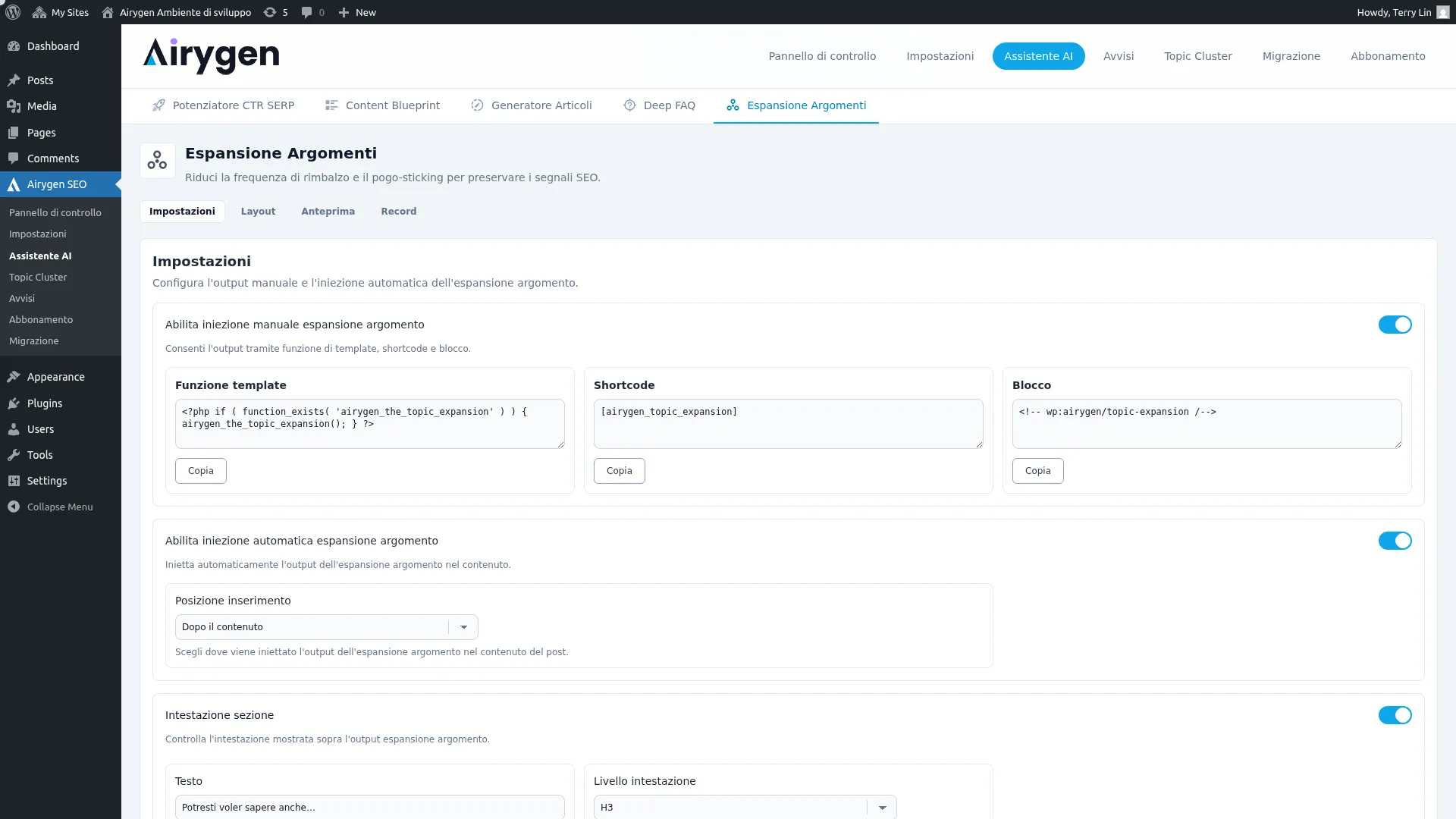
Task: Open Migrazione in sidebar submenu
Action: tap(34, 341)
